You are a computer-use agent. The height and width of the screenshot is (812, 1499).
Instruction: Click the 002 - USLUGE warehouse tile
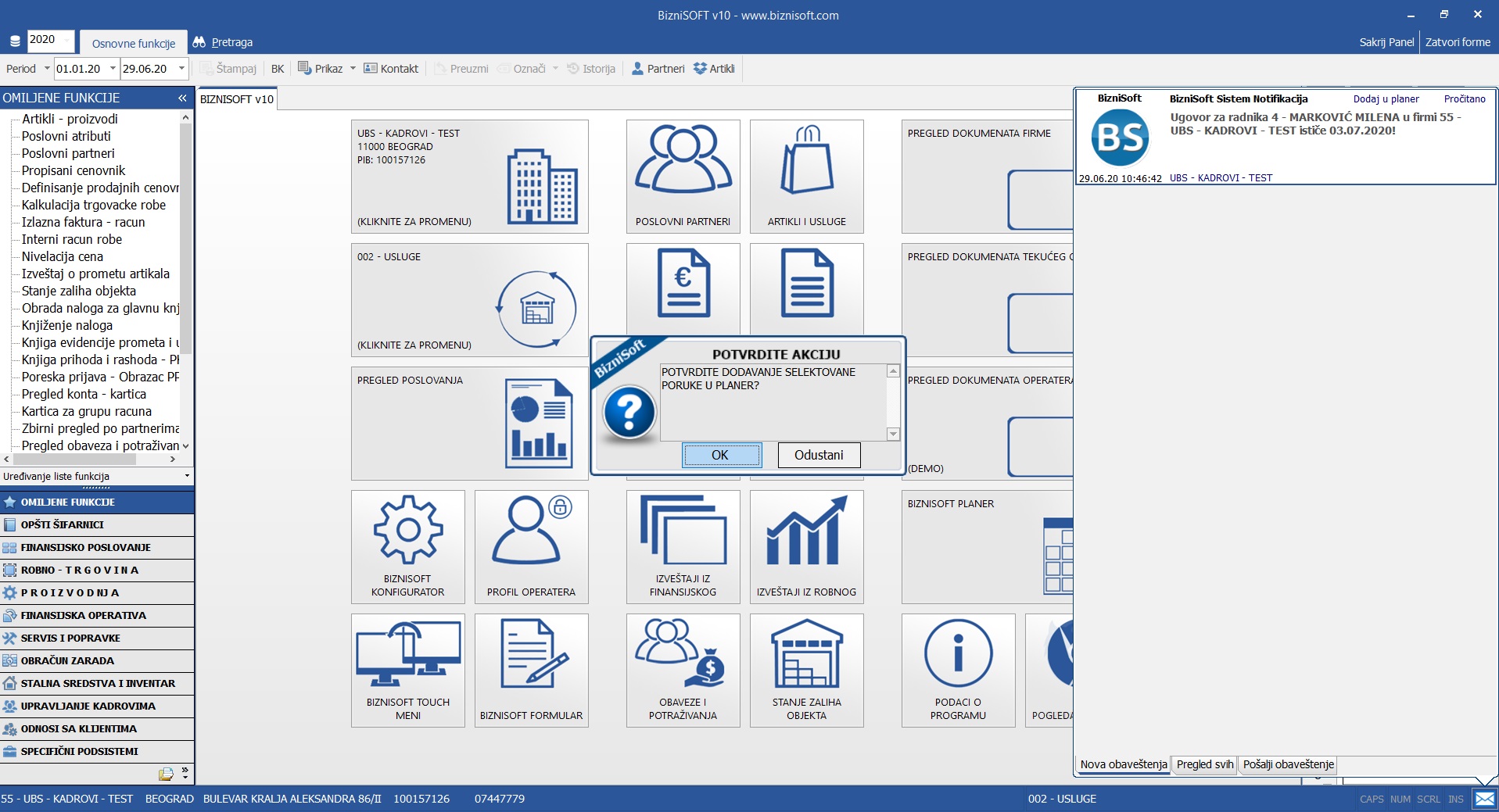[x=469, y=300]
